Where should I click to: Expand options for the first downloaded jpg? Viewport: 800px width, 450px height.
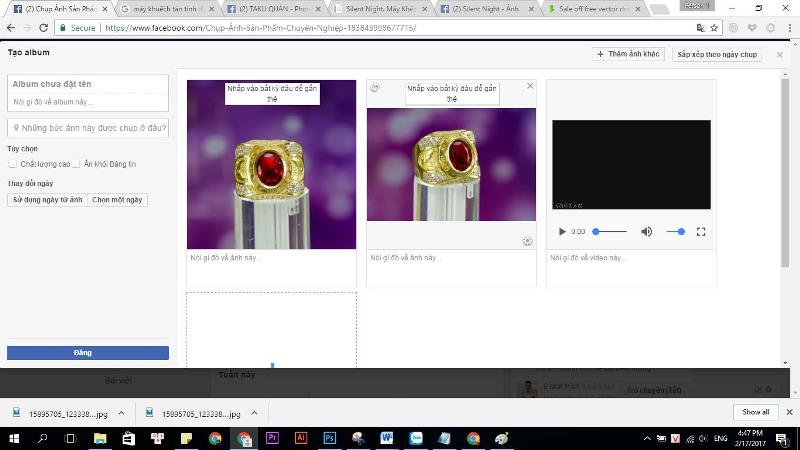tap(121, 413)
